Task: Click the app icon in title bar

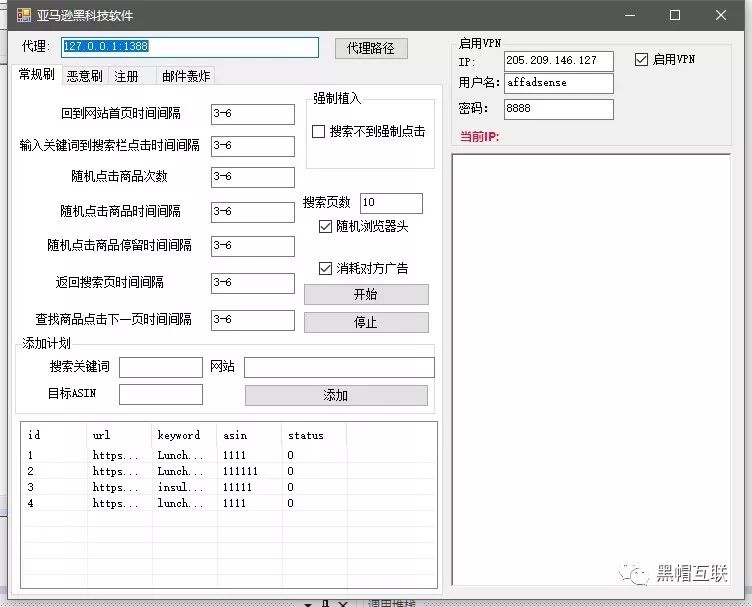Action: (x=24, y=15)
